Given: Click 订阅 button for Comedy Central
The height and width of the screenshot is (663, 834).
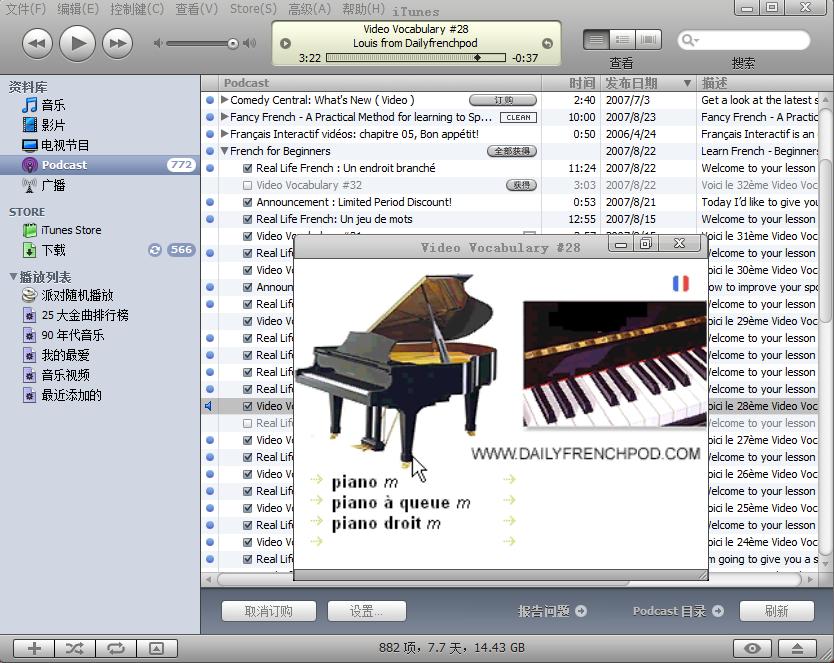Looking at the screenshot, I should (x=503, y=100).
